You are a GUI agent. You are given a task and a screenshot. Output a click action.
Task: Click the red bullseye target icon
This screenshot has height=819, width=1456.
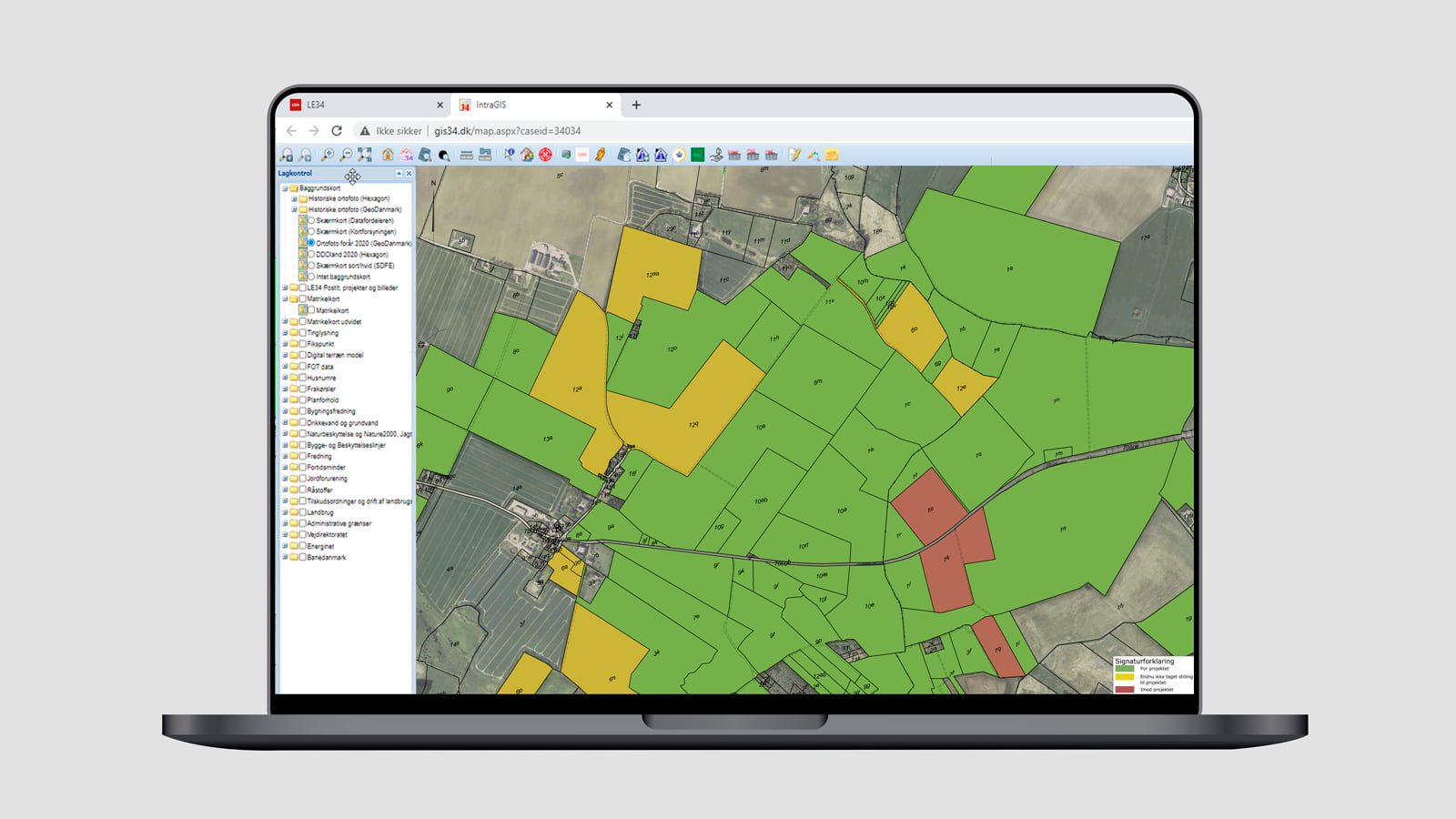click(545, 155)
